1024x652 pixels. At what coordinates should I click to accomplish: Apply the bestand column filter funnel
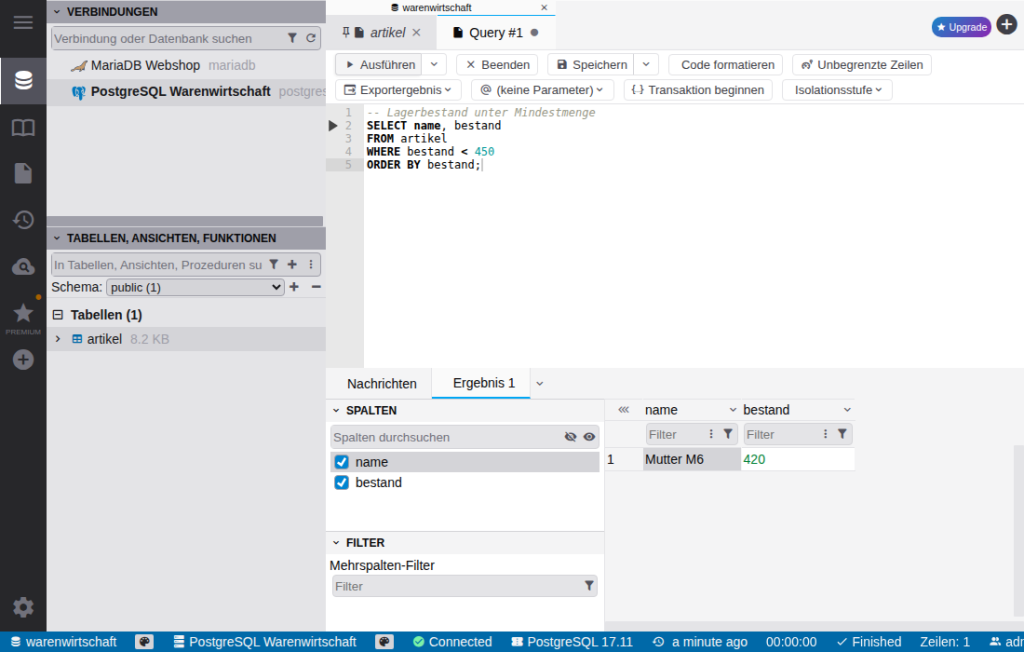pos(842,434)
